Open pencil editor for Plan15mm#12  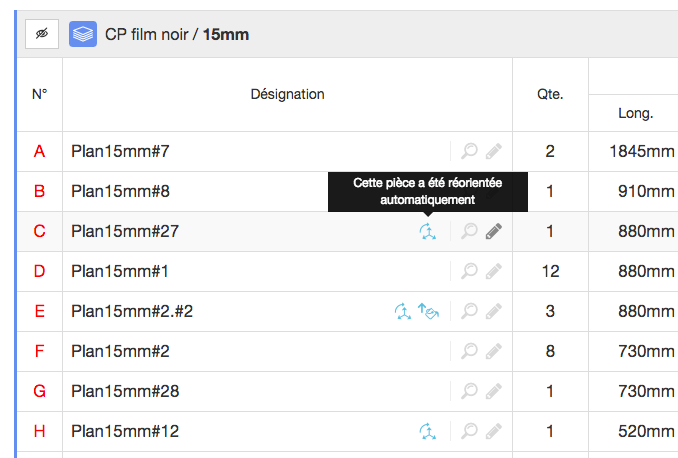coord(493,431)
